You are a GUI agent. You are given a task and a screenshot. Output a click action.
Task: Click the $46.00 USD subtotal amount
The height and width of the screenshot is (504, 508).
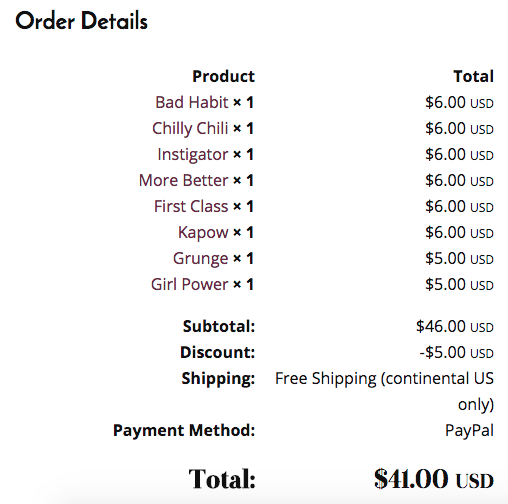[455, 326]
